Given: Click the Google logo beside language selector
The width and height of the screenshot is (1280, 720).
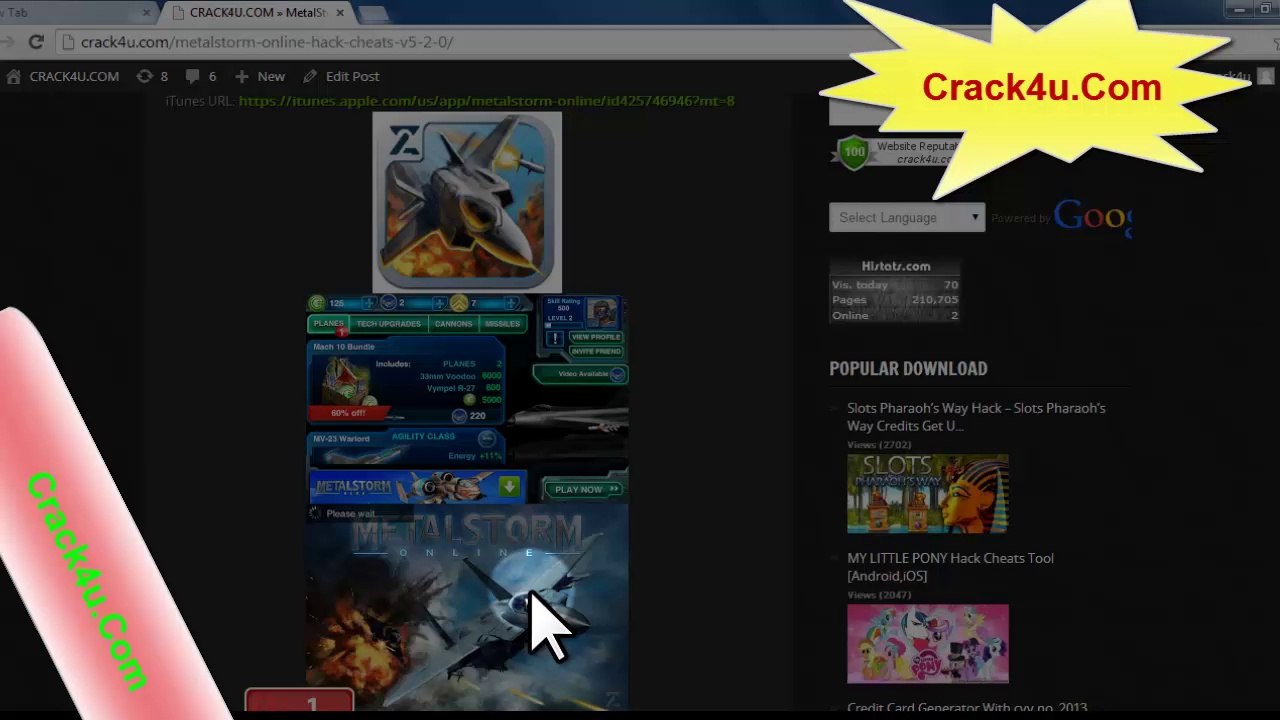Looking at the screenshot, I should (1092, 217).
